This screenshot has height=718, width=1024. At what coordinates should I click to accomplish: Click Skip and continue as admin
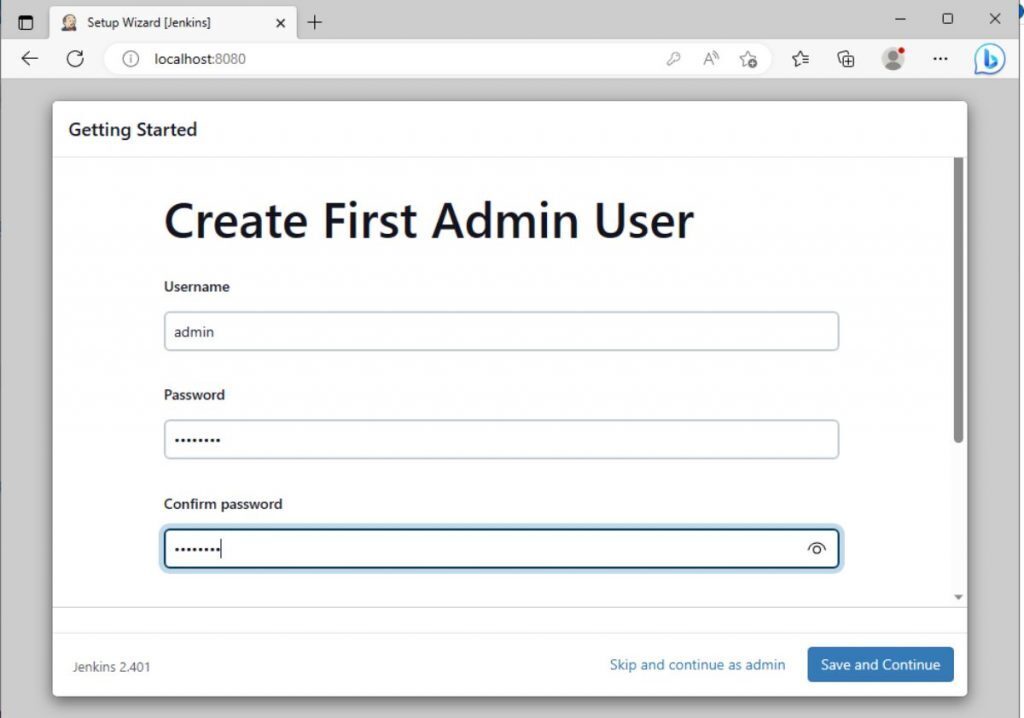697,664
